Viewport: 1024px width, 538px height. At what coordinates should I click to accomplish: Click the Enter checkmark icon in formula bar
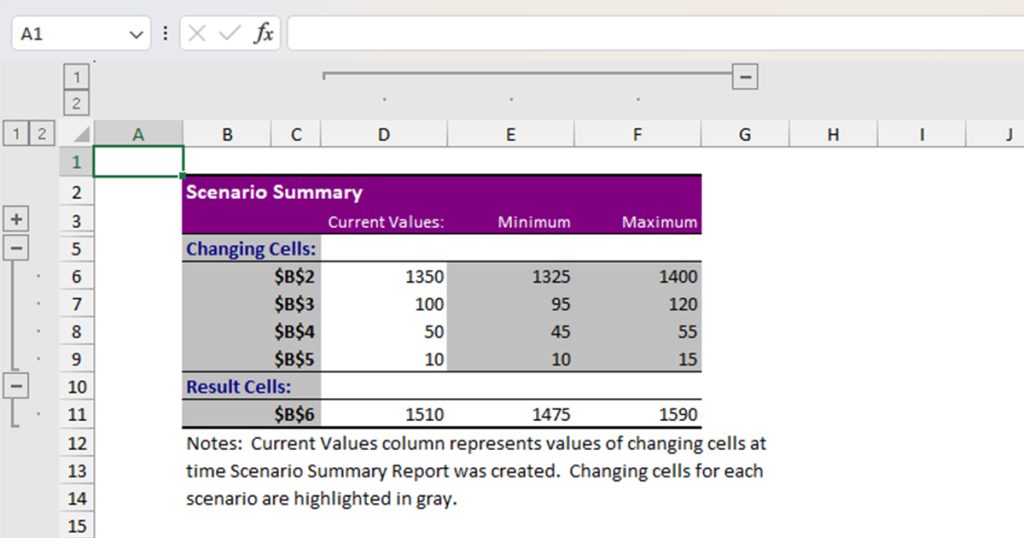click(229, 33)
